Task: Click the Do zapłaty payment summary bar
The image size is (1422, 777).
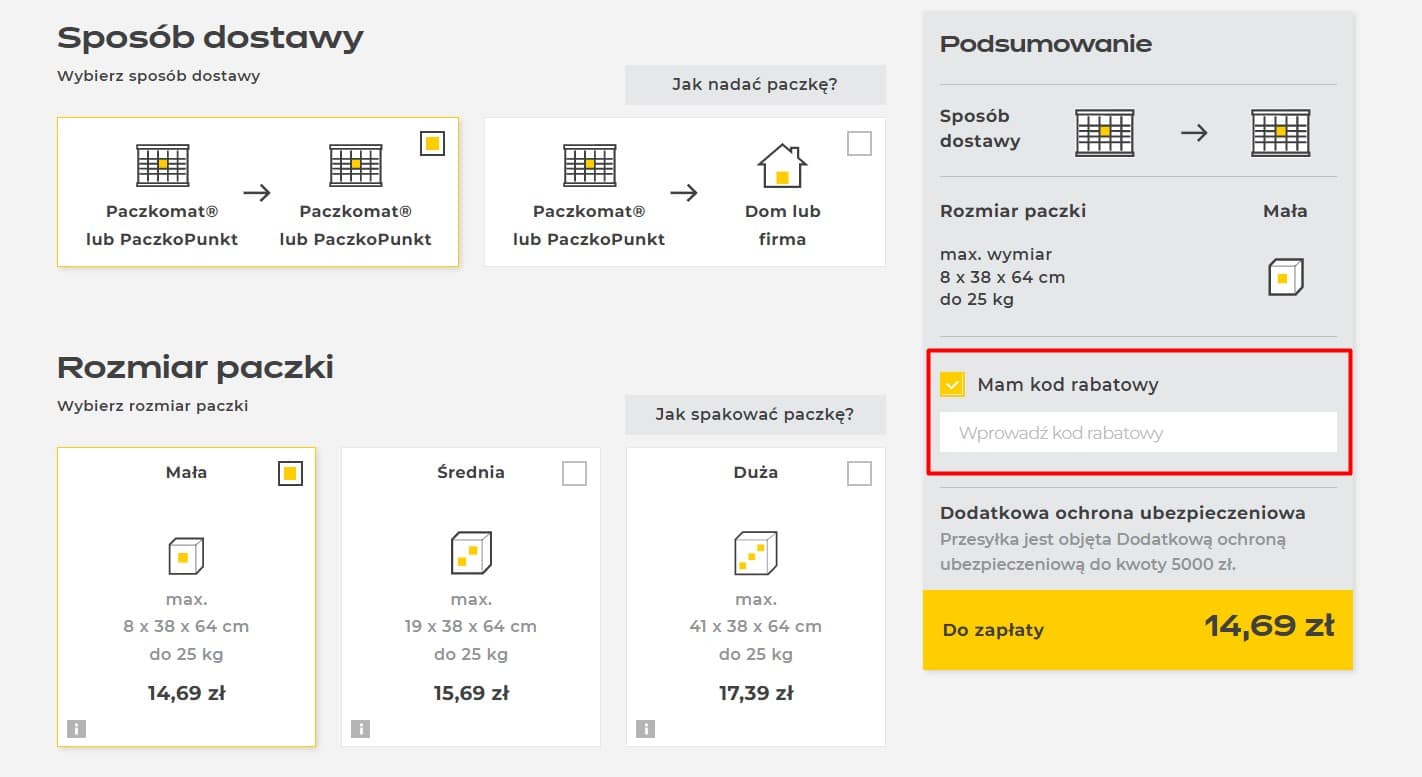Action: click(1137, 629)
